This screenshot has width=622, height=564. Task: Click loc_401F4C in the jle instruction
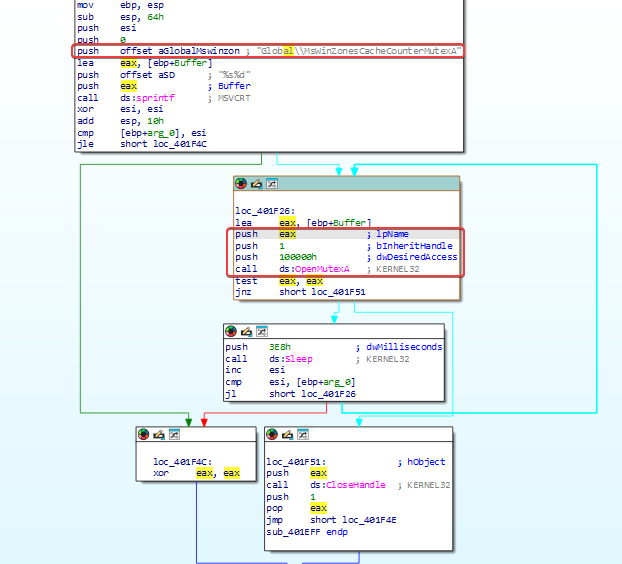click(x=180, y=144)
